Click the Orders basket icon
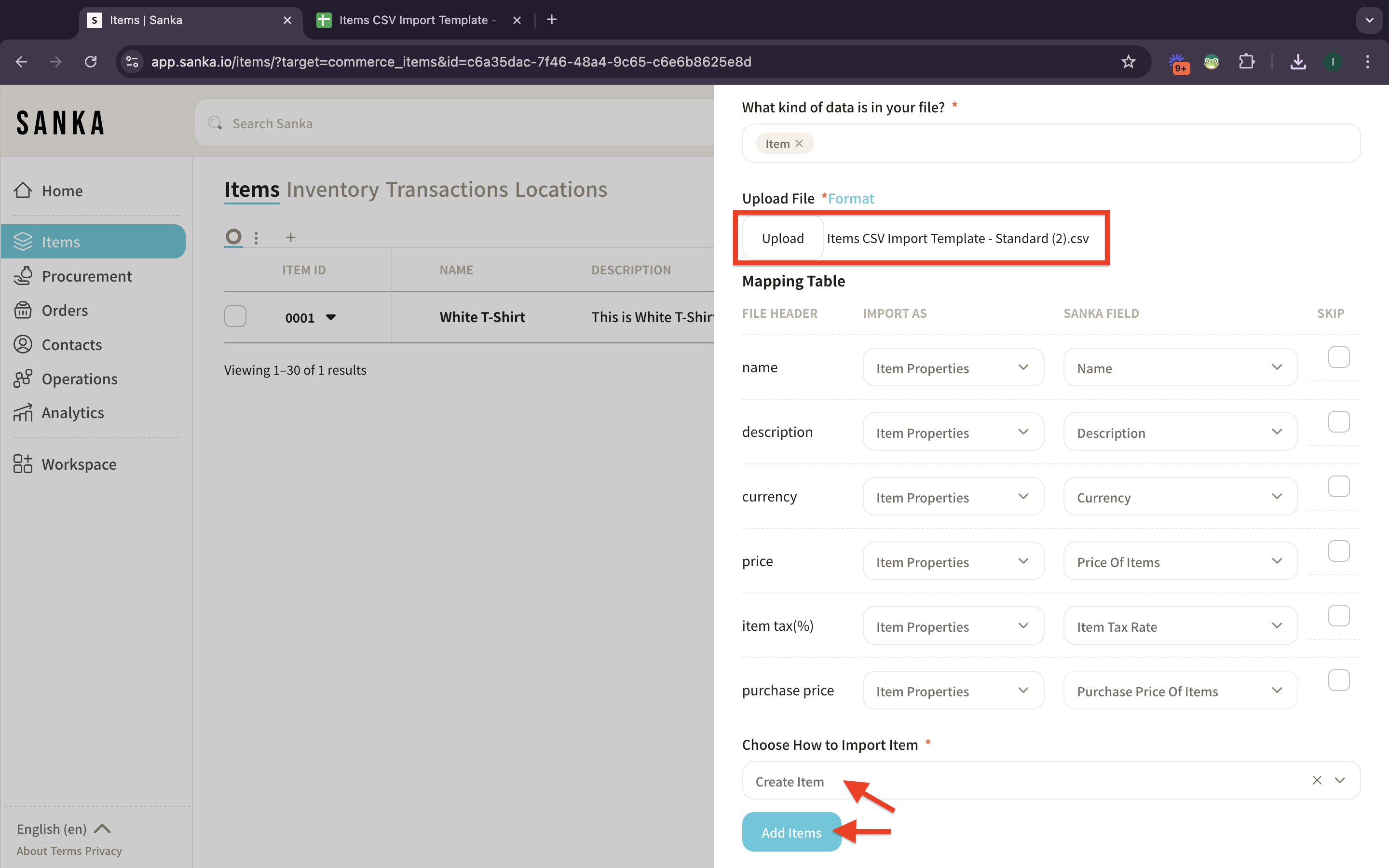This screenshot has width=1389, height=868. pyautogui.click(x=23, y=310)
